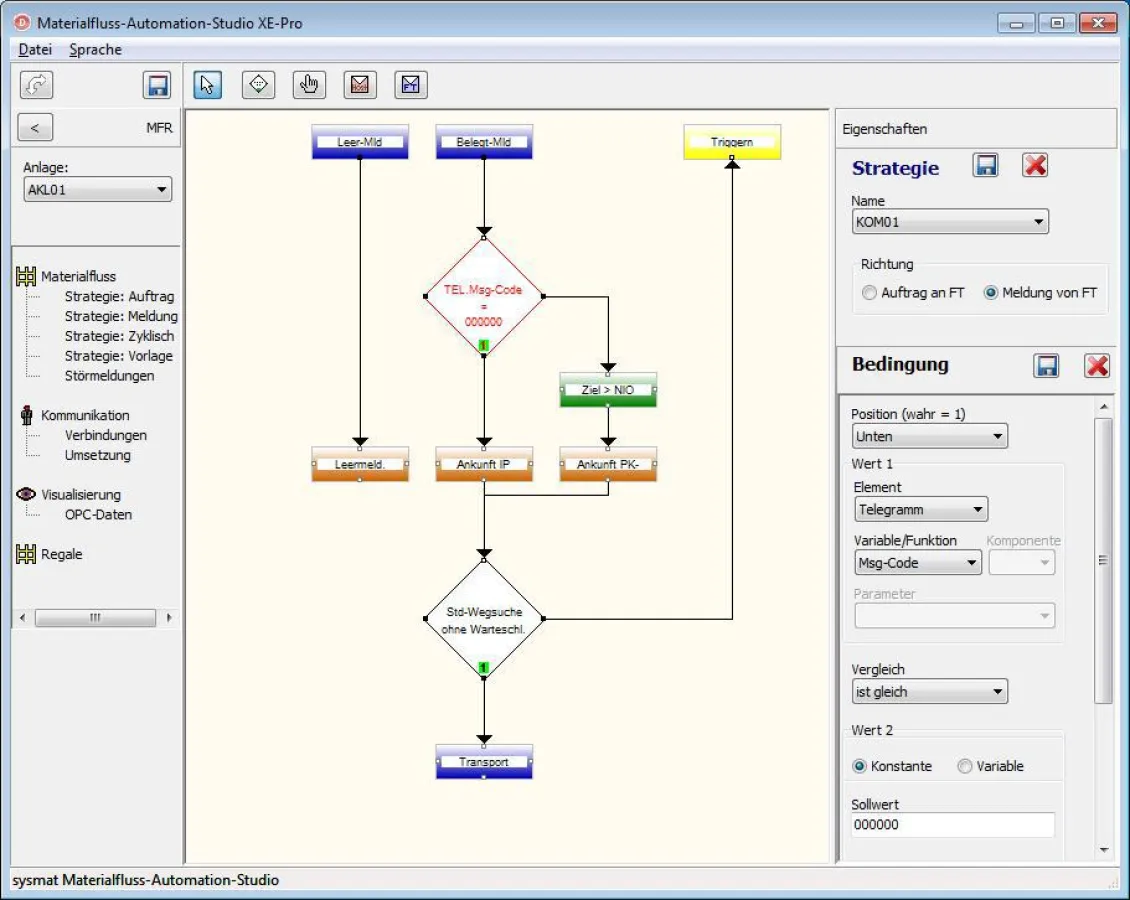Open the Vergleich dropdown set to ist gleich

[928, 691]
